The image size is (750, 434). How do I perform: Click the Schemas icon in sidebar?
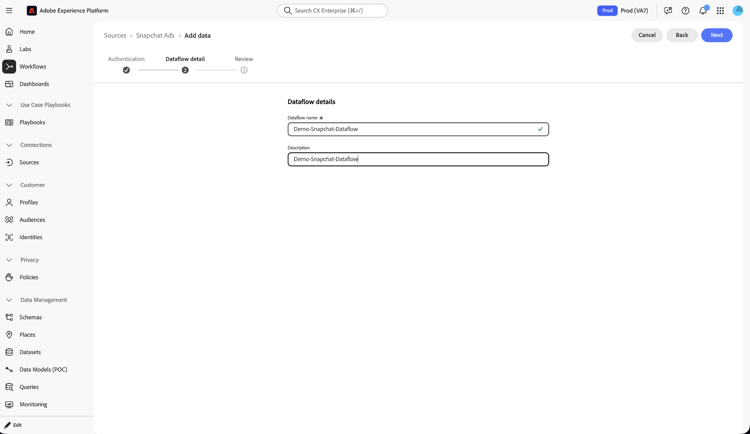tap(9, 317)
